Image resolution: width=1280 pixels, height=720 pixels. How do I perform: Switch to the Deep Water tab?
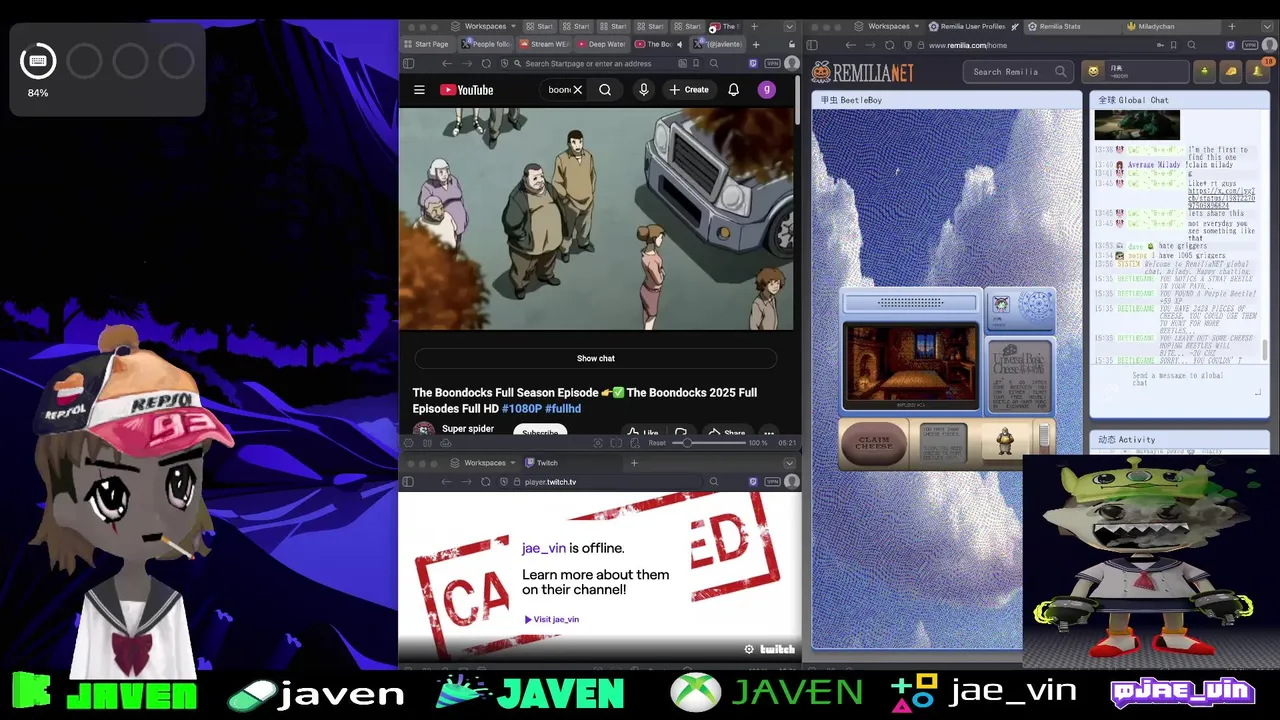(x=601, y=44)
